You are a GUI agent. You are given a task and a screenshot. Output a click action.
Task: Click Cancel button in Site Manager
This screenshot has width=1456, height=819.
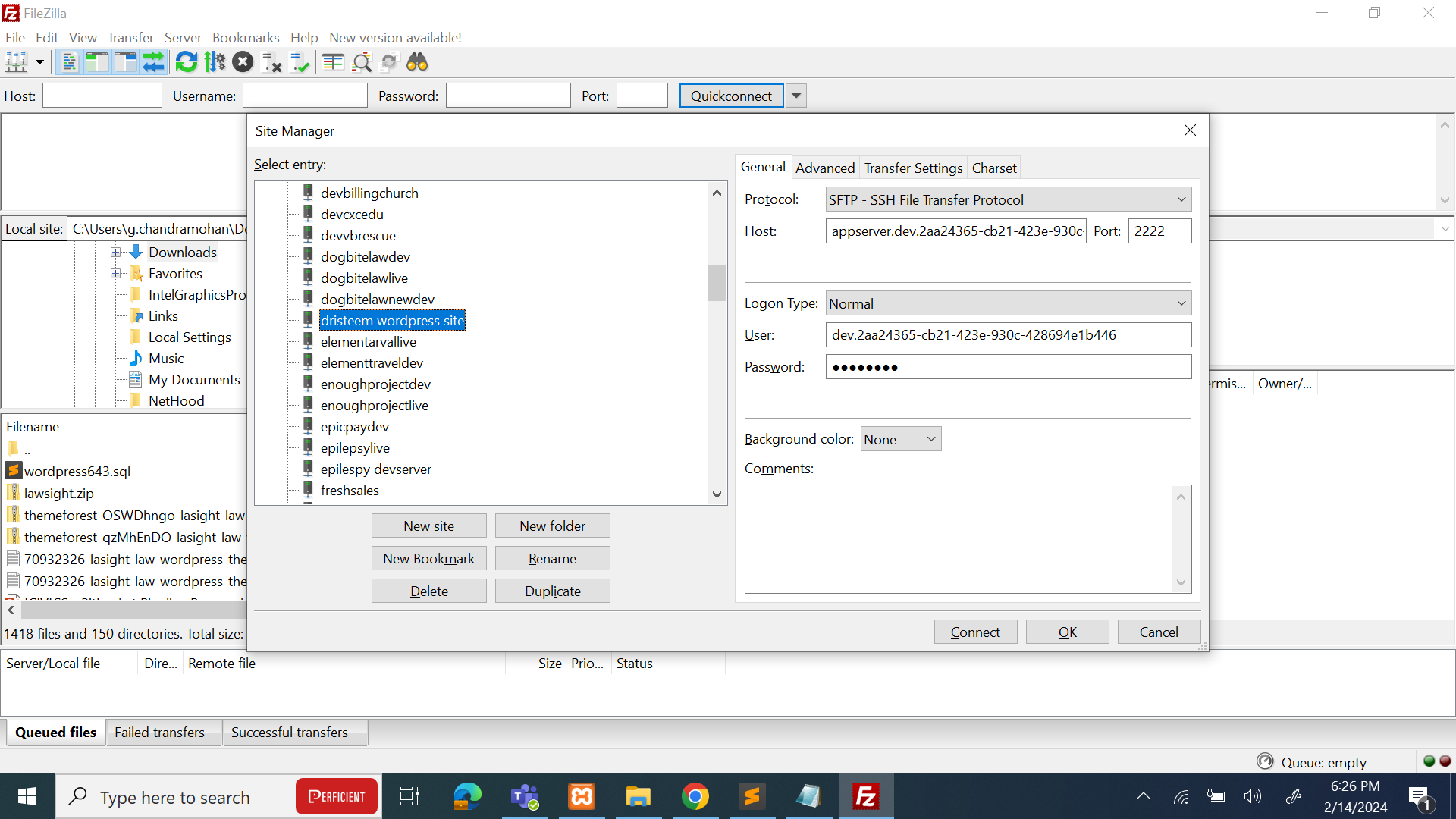pos(1159,632)
